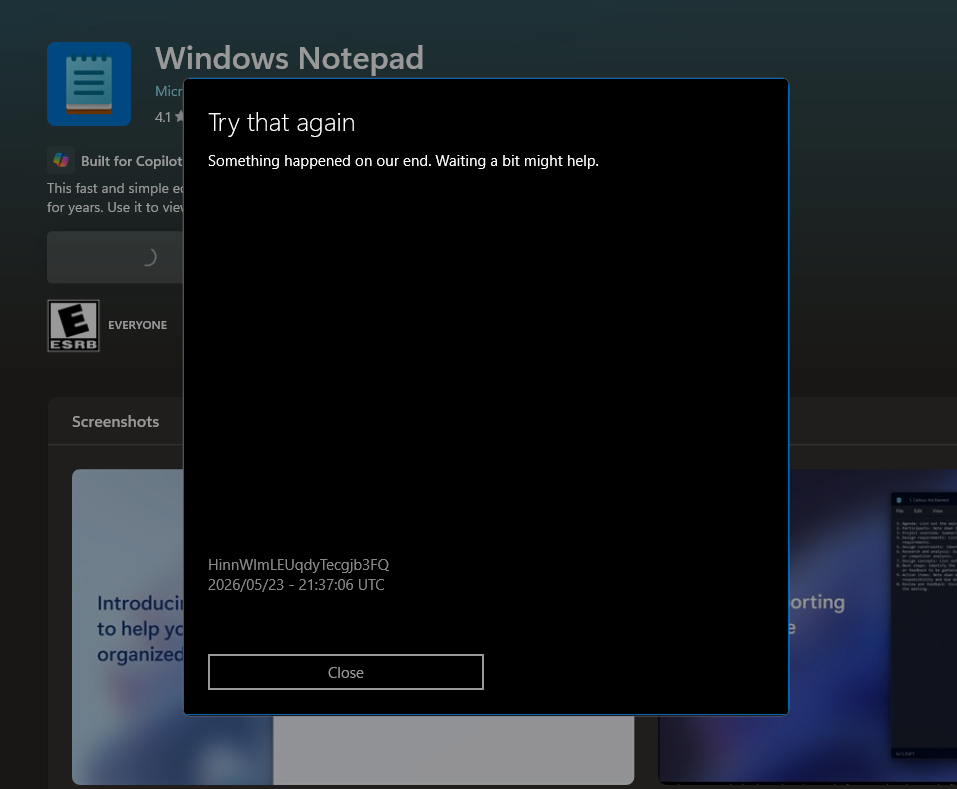Click the ESRB Everyone rating icon
This screenshot has height=789, width=957.
click(74, 325)
